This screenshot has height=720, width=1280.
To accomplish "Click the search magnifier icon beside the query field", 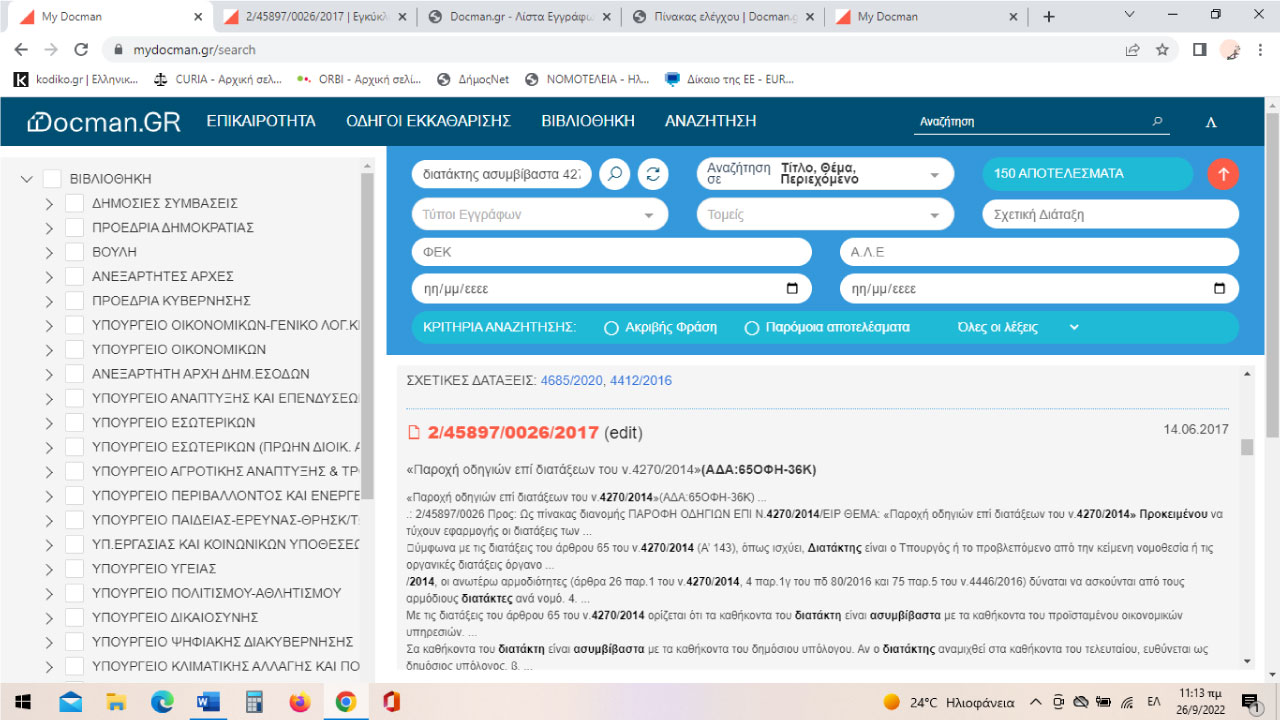I will click(x=614, y=173).
